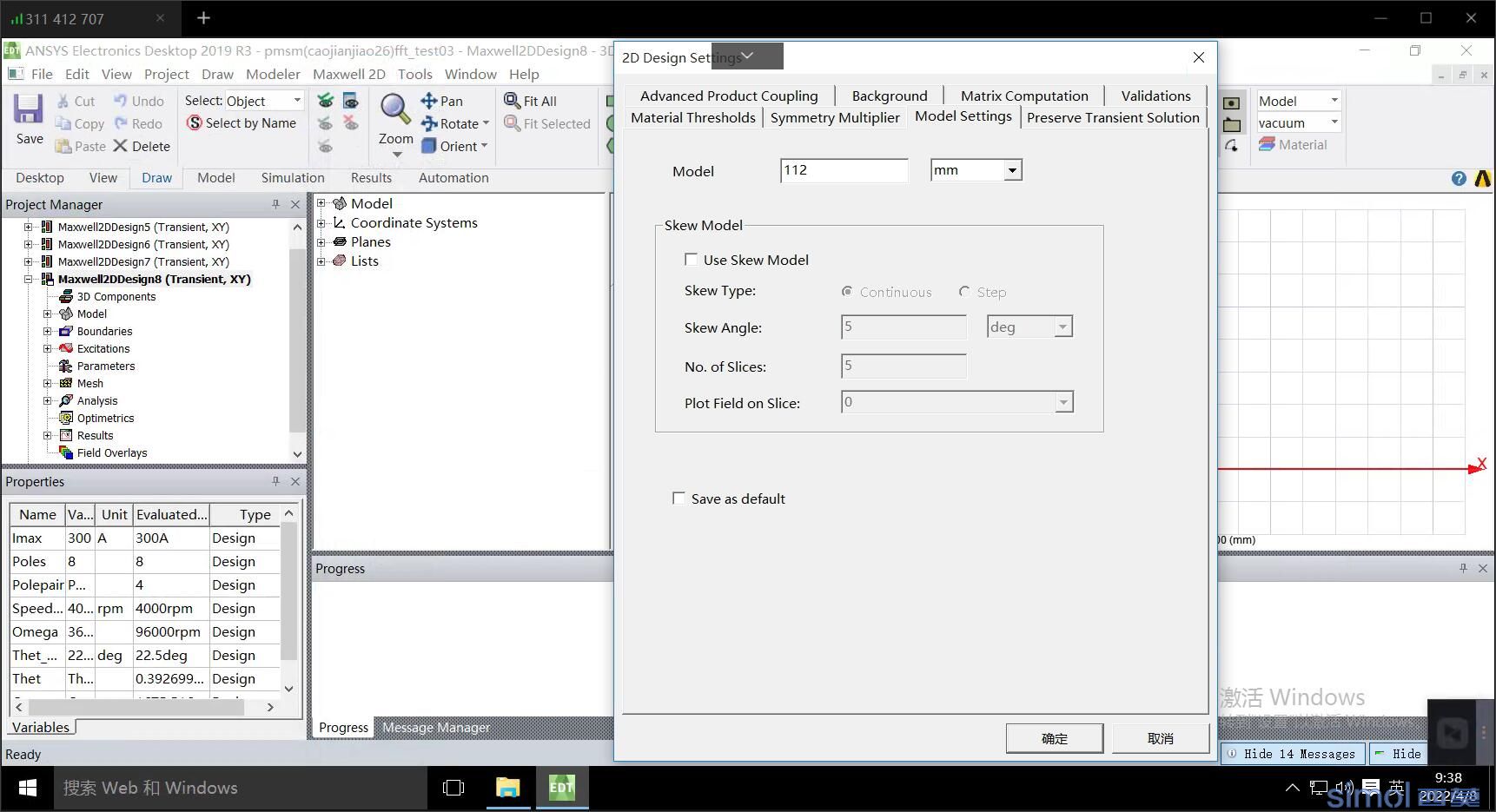Click the Fit Selected icon

point(512,123)
